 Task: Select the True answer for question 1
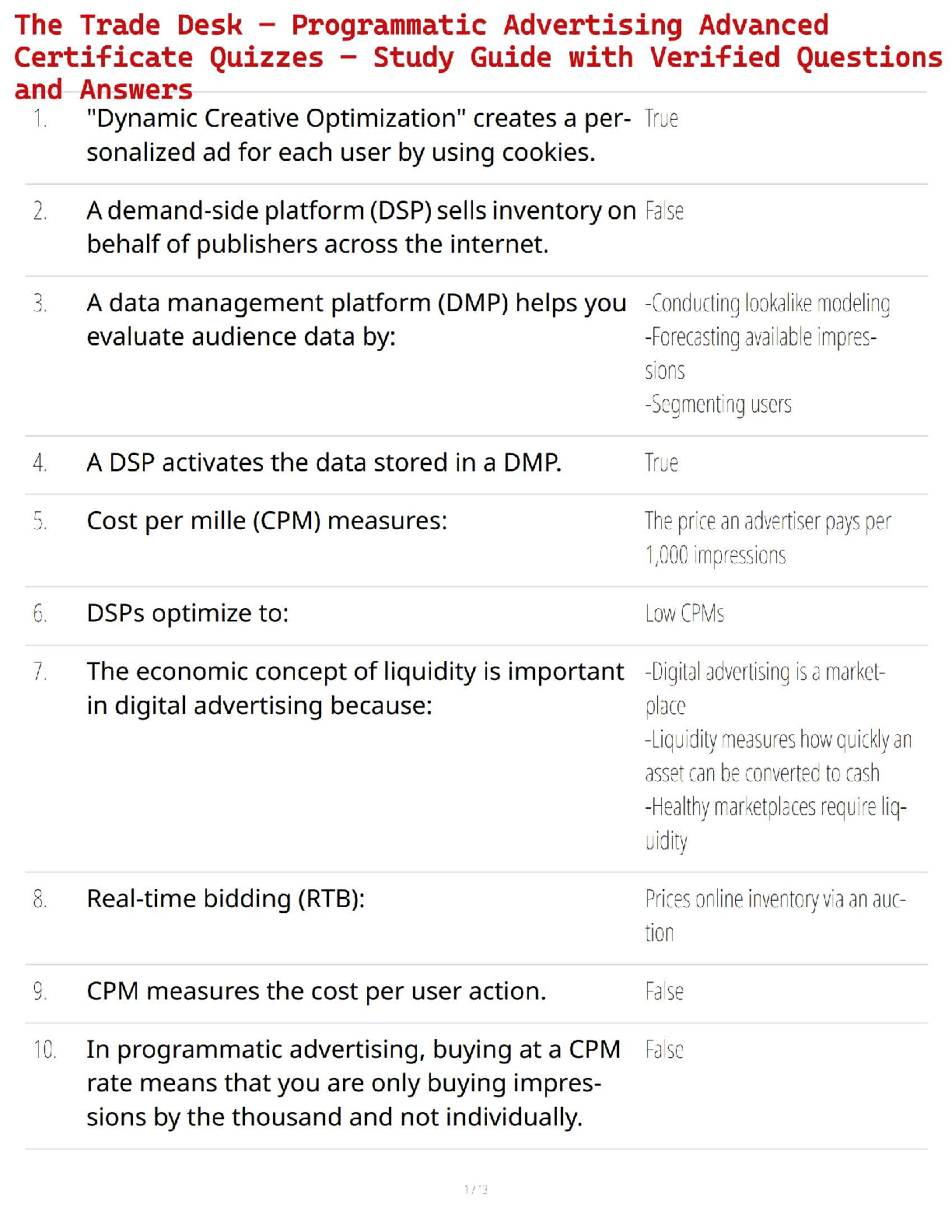[661, 119]
